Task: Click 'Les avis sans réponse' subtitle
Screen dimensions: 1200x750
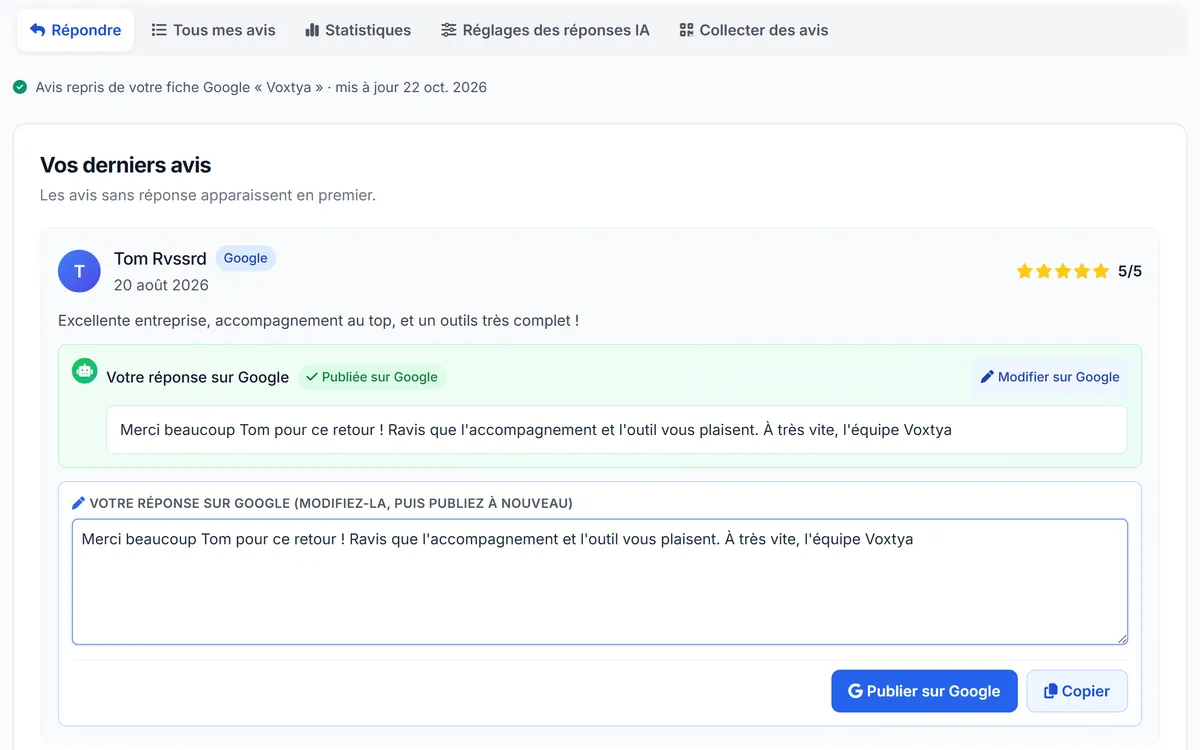Action: click(x=208, y=195)
